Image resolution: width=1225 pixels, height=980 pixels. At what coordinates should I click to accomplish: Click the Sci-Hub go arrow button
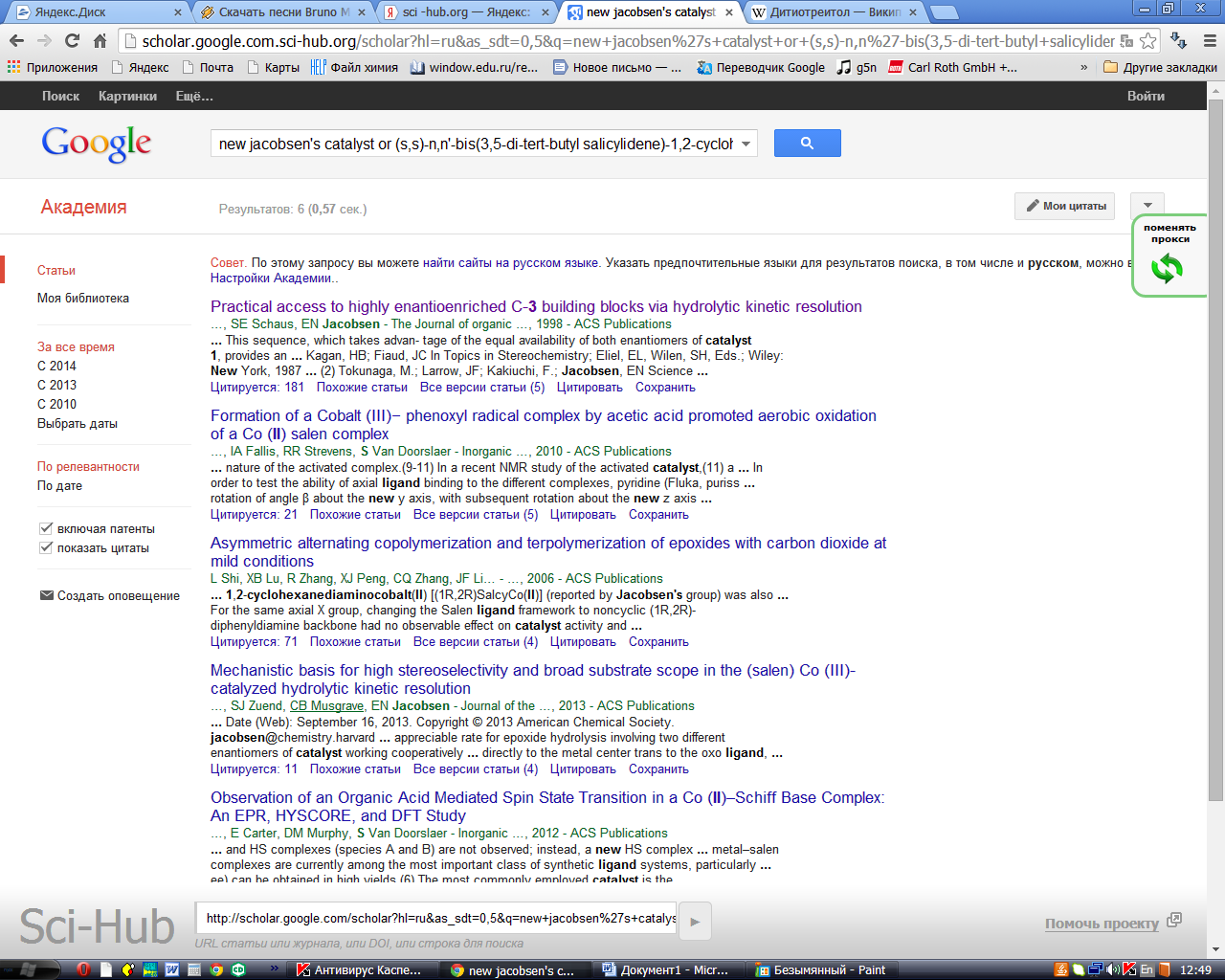tap(695, 922)
